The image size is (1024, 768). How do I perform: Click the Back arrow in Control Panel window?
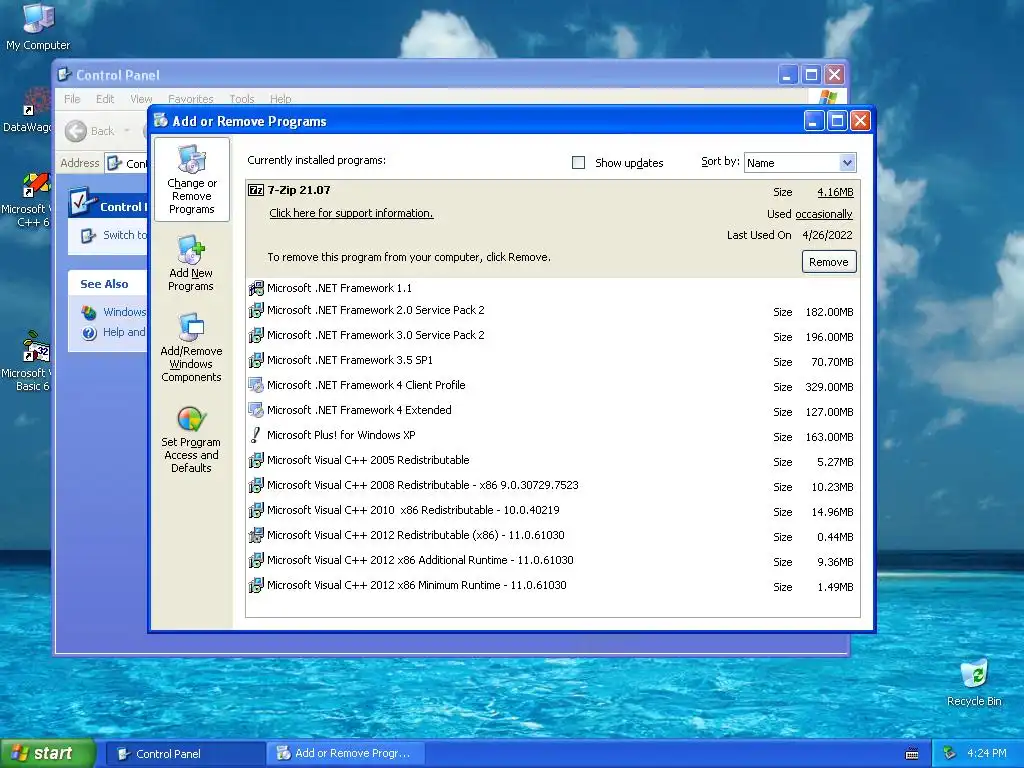[x=76, y=131]
